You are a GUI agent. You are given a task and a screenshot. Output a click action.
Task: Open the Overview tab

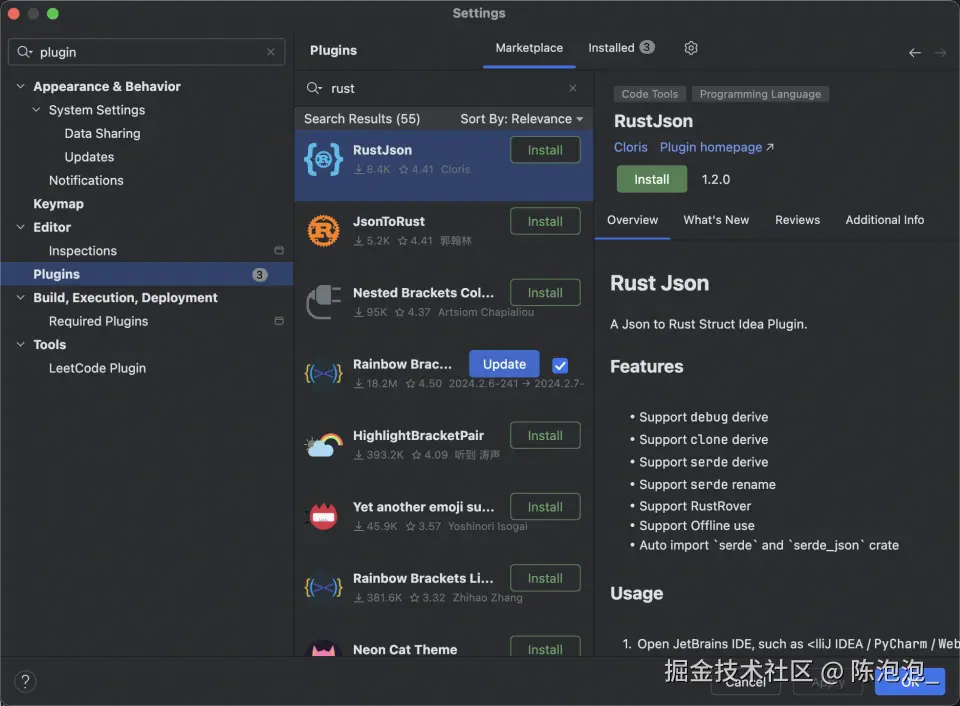coord(632,220)
